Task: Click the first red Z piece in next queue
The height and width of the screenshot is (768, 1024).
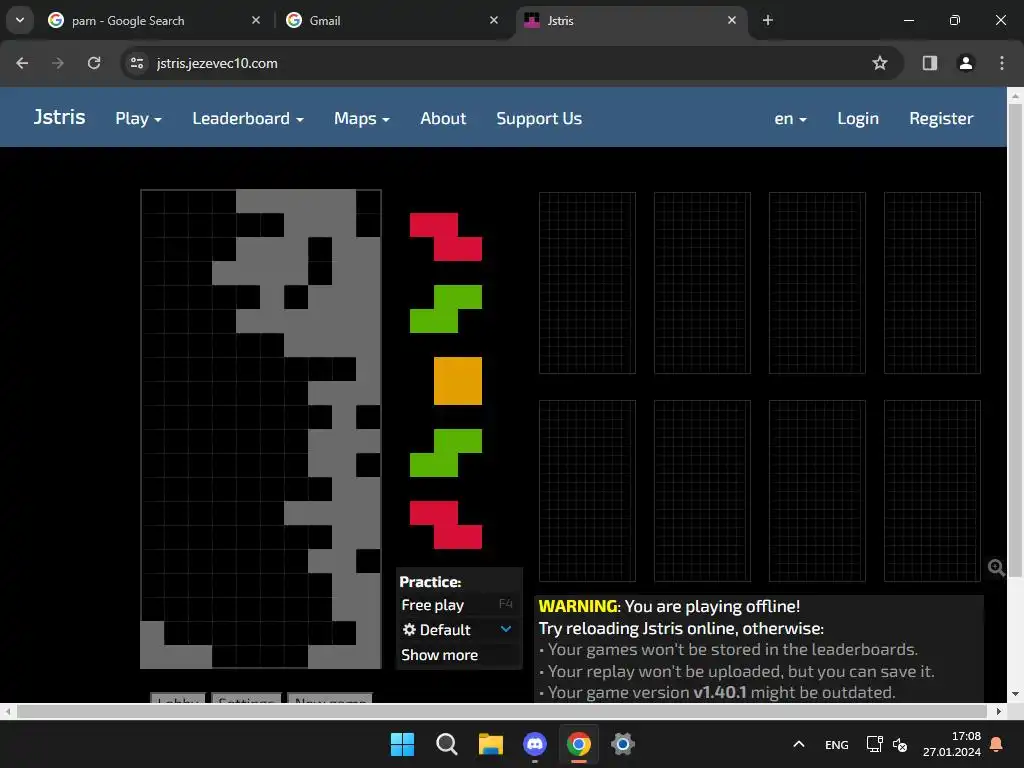Action: [446, 236]
